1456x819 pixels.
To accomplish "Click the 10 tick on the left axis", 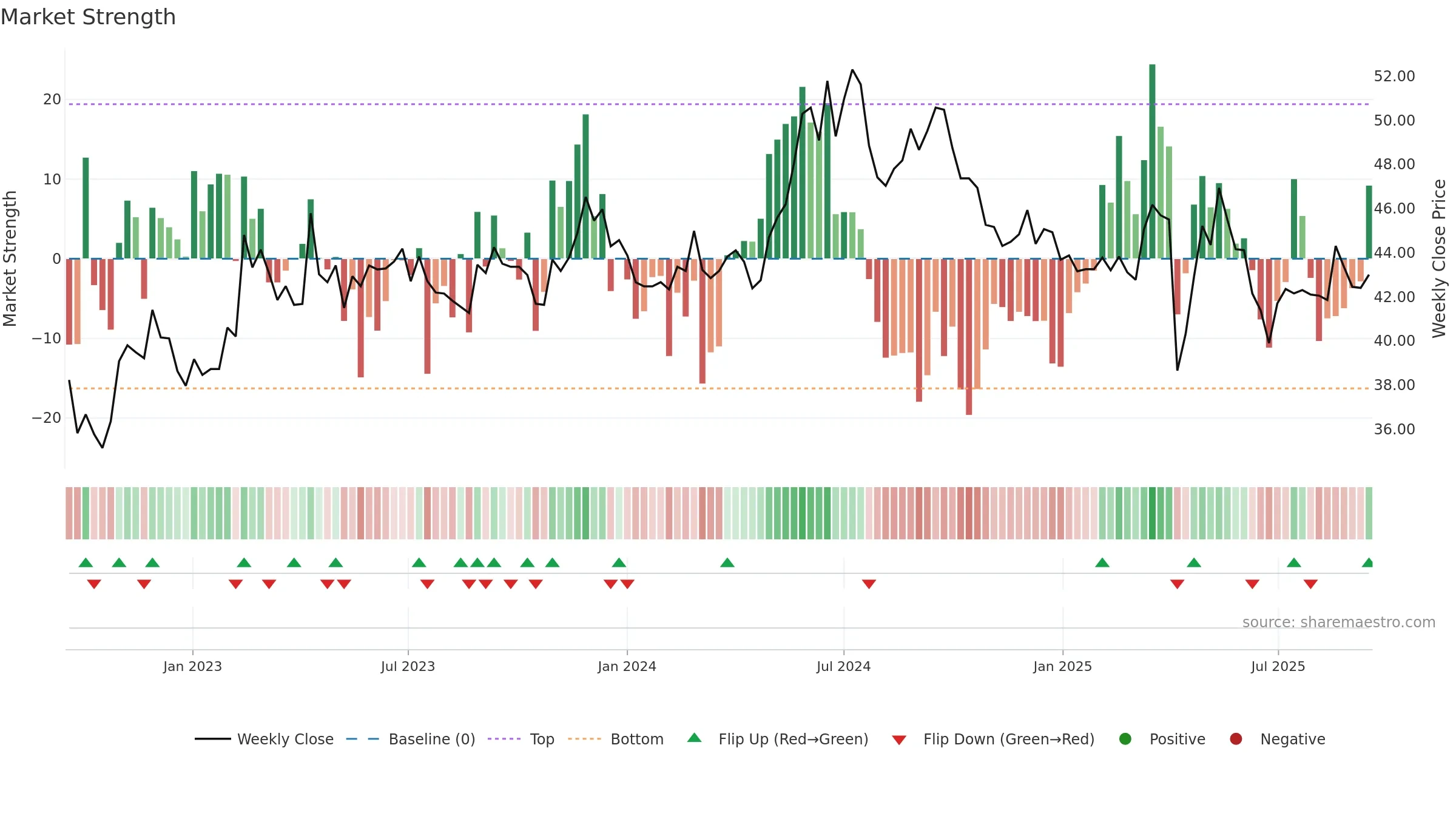I will (52, 179).
